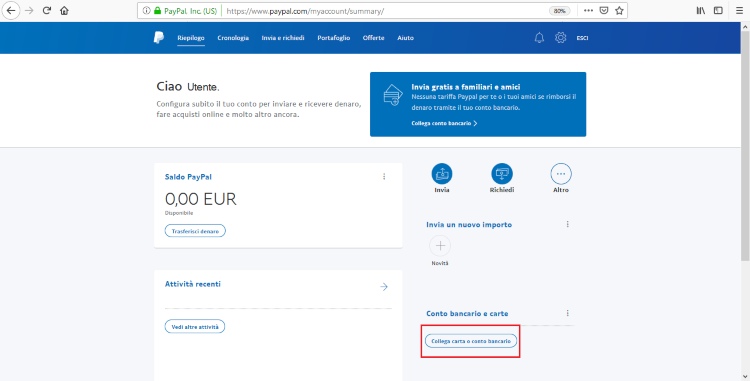Screen dimensions: 750x381
Task: Go to the browser home icon
Action: 64,11
